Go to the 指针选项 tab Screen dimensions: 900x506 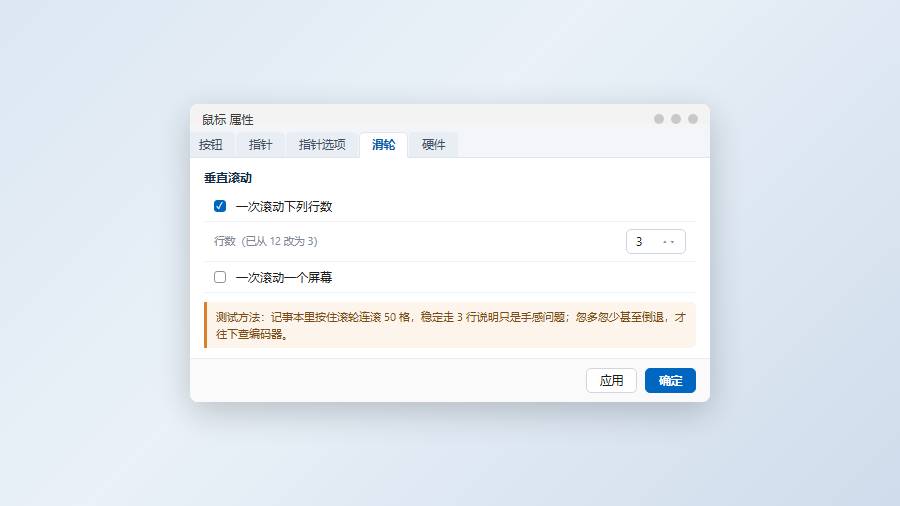(322, 145)
